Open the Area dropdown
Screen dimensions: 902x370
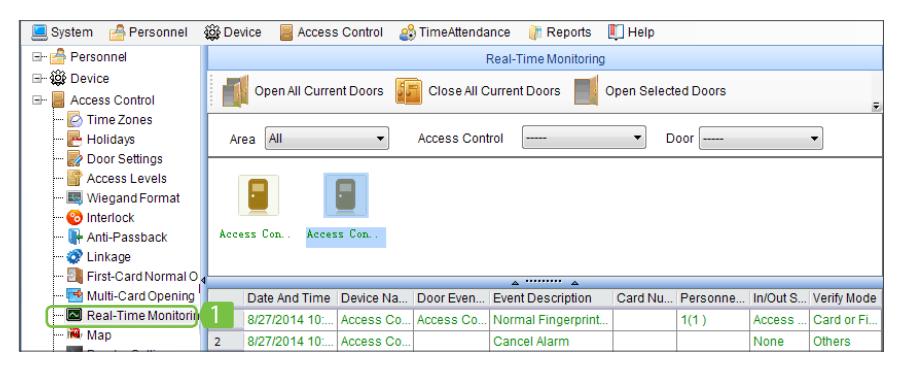(327, 139)
